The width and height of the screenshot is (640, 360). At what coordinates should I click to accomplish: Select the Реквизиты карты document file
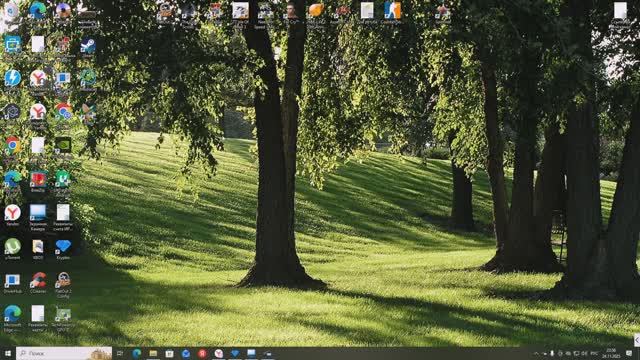[38, 317]
